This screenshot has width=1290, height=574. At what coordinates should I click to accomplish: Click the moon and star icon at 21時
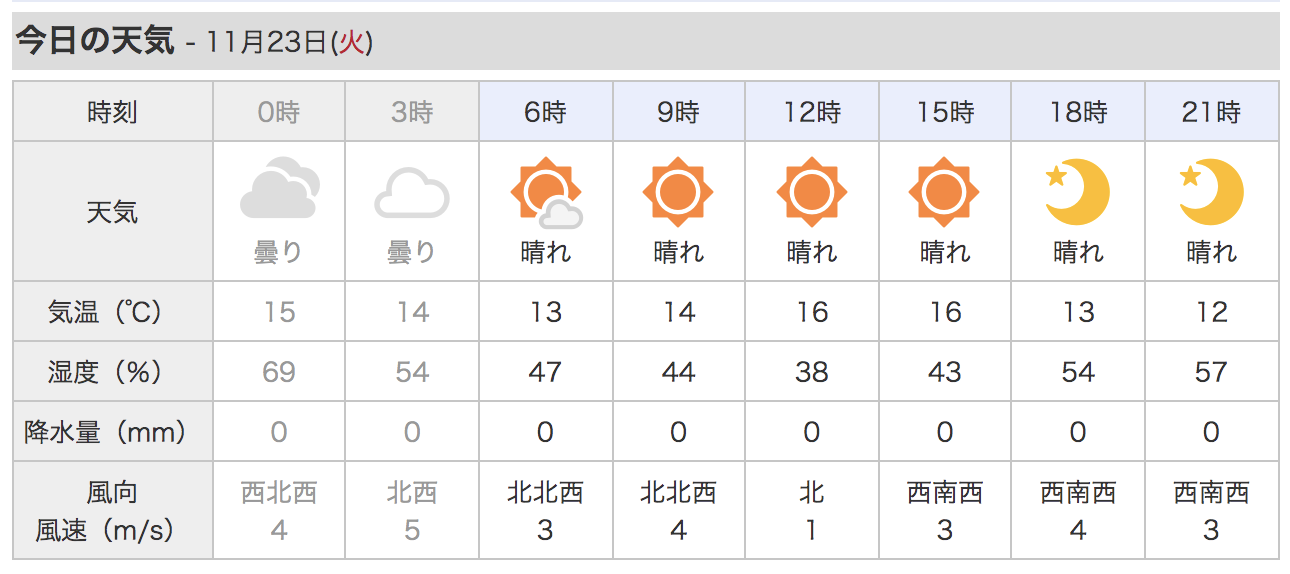(x=1210, y=192)
